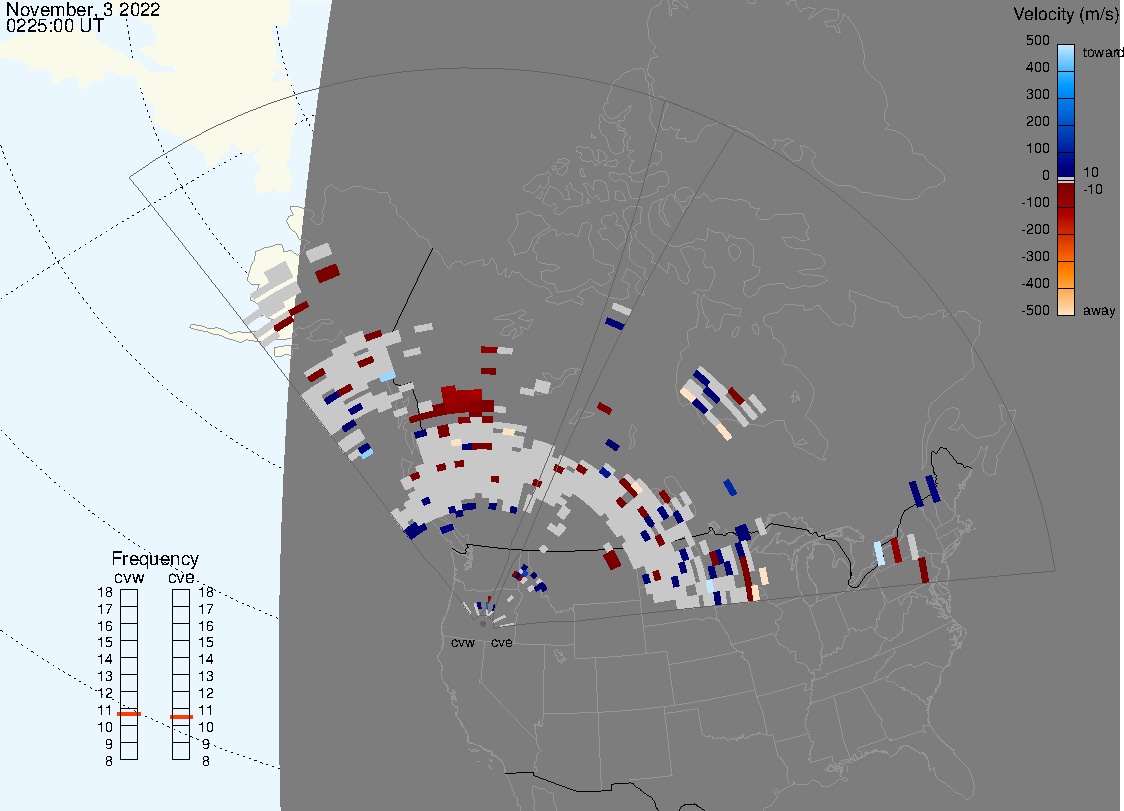Image resolution: width=1124 pixels, height=811 pixels.
Task: Click the "cve" radar station label on map
Action: (x=501, y=642)
